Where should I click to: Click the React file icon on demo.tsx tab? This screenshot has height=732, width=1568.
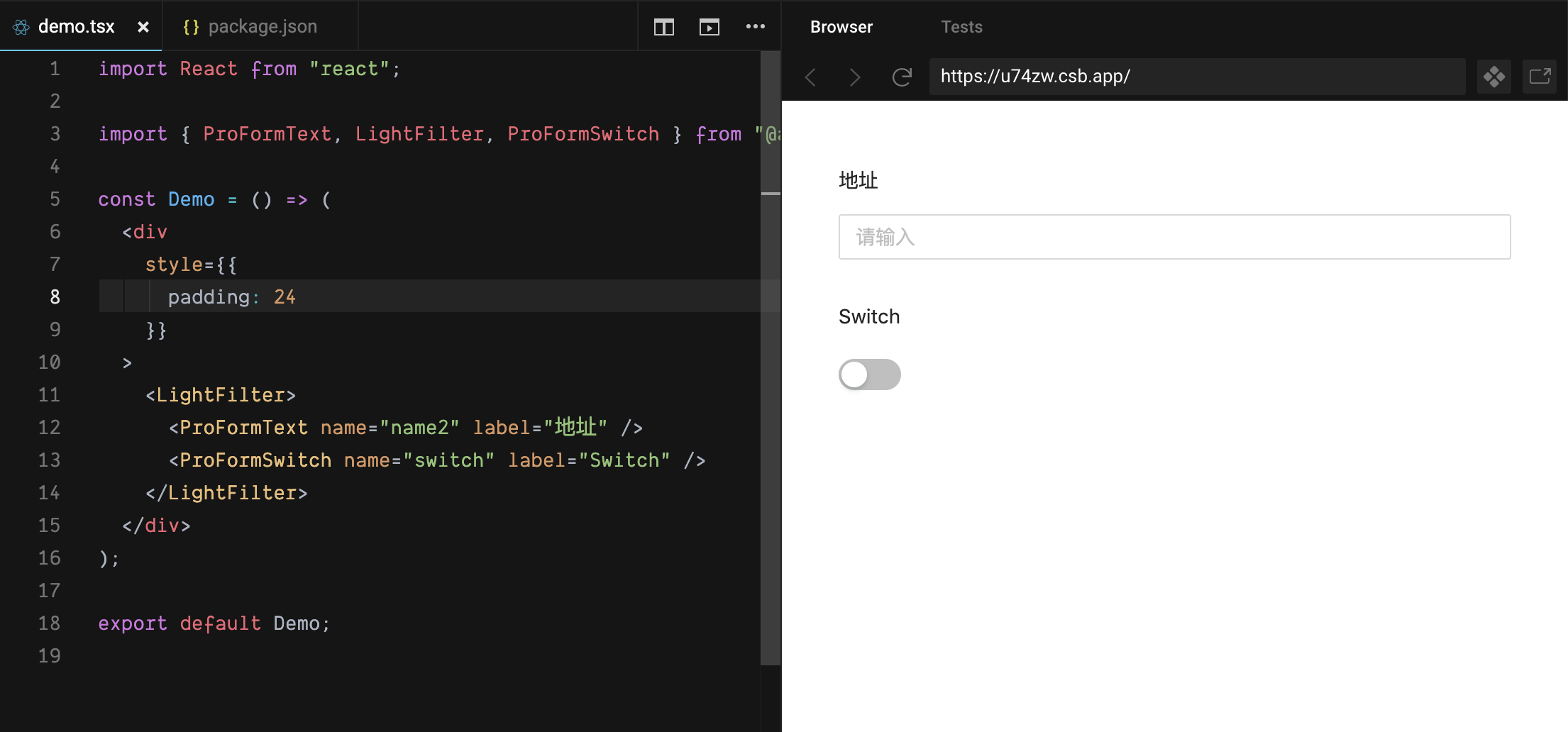click(x=21, y=26)
